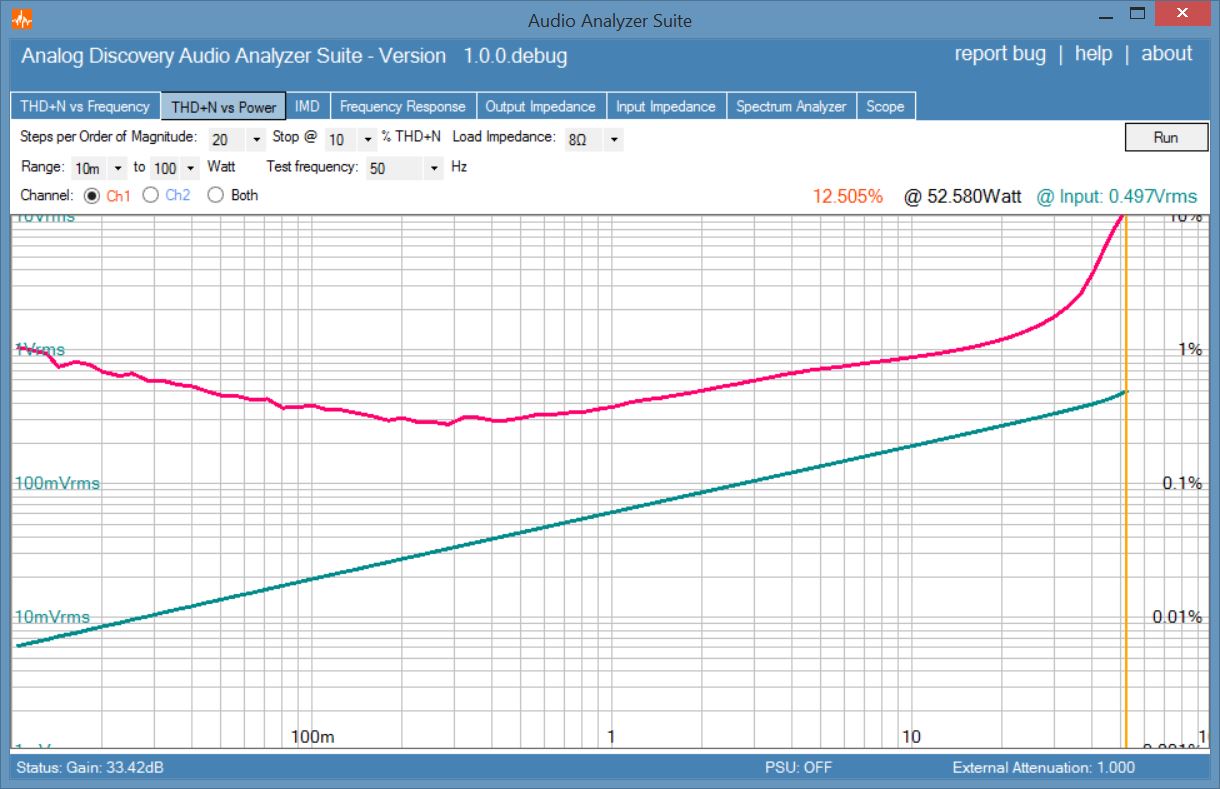Show the Scope tab
Screen dimensions: 1220x789
pyautogui.click(x=885, y=106)
